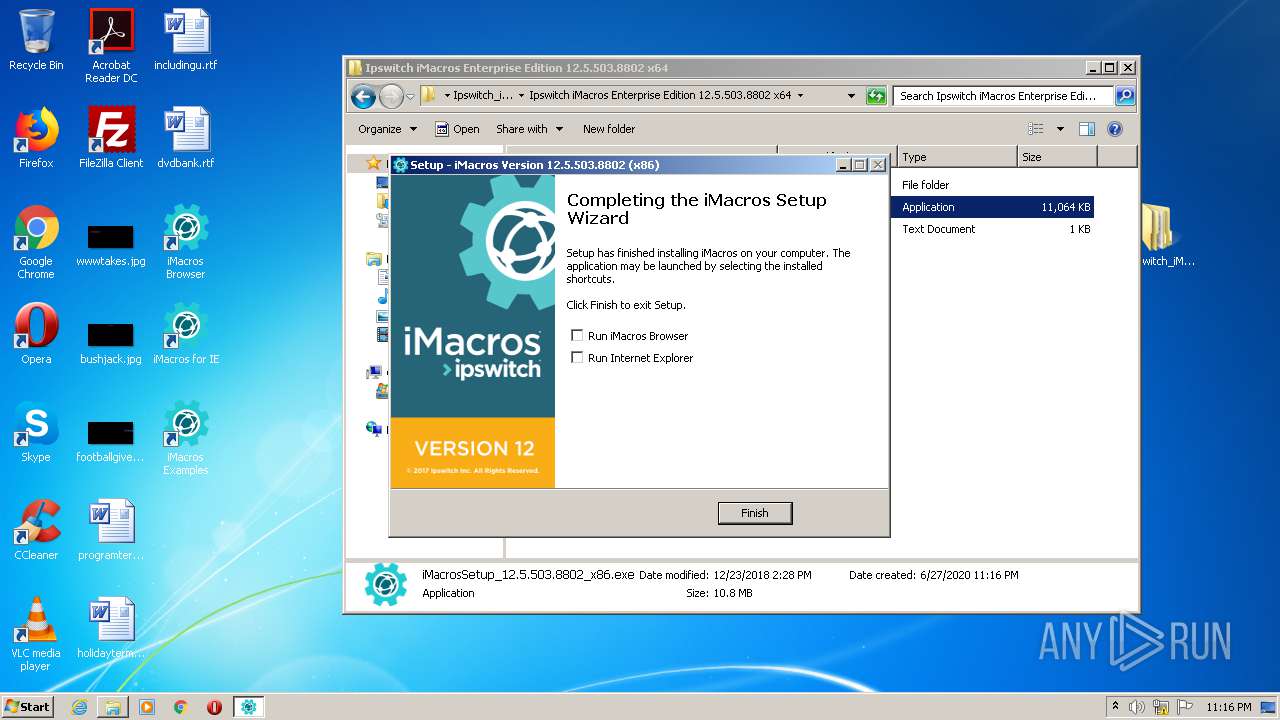
Task: Select the Acrobat Reader DC shortcut
Action: 111,45
